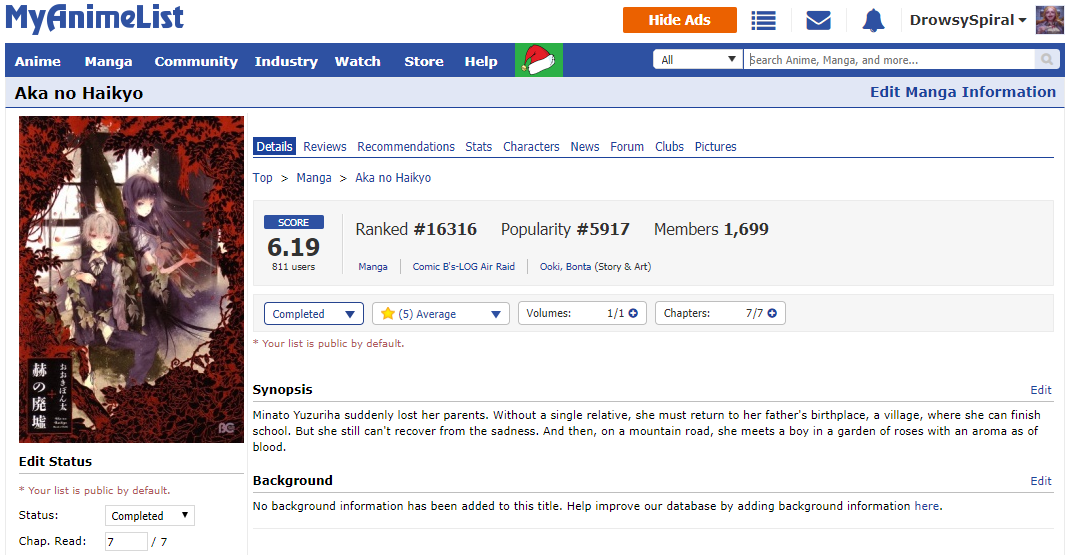Click the Manga breadcrumb link

[x=314, y=177]
